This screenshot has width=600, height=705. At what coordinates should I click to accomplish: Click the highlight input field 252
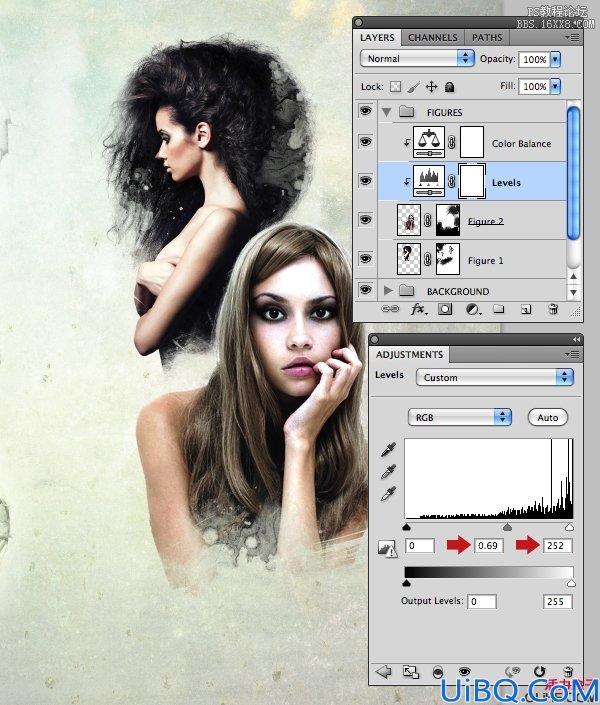point(558,545)
